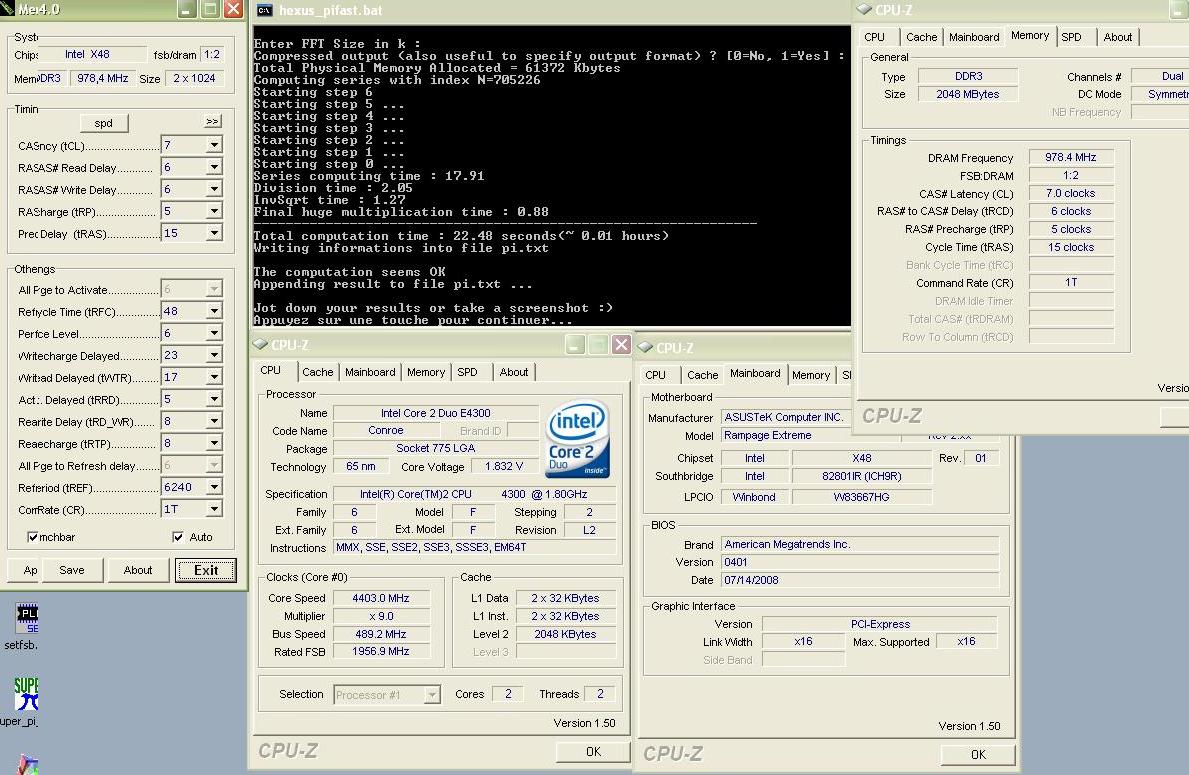The width and height of the screenshot is (1189, 775).
Task: Click the Southbridge 82801IR (ICH9R) field
Action: pyautogui.click(x=861, y=476)
